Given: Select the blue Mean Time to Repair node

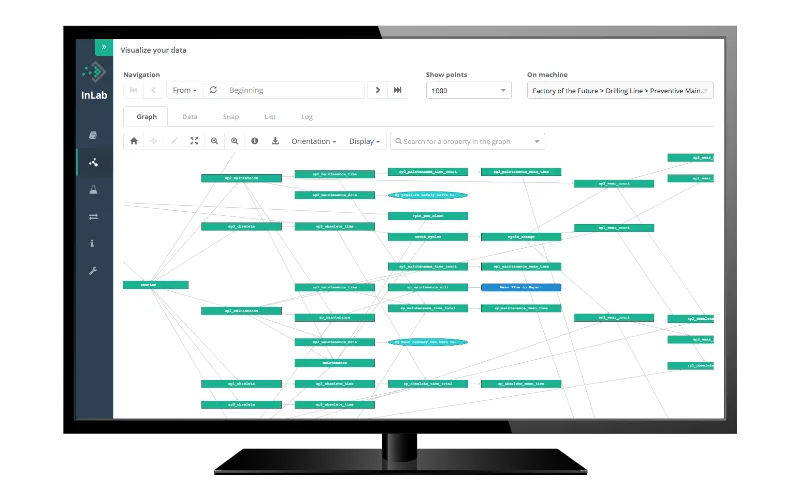Looking at the screenshot, I should pyautogui.click(x=521, y=287).
